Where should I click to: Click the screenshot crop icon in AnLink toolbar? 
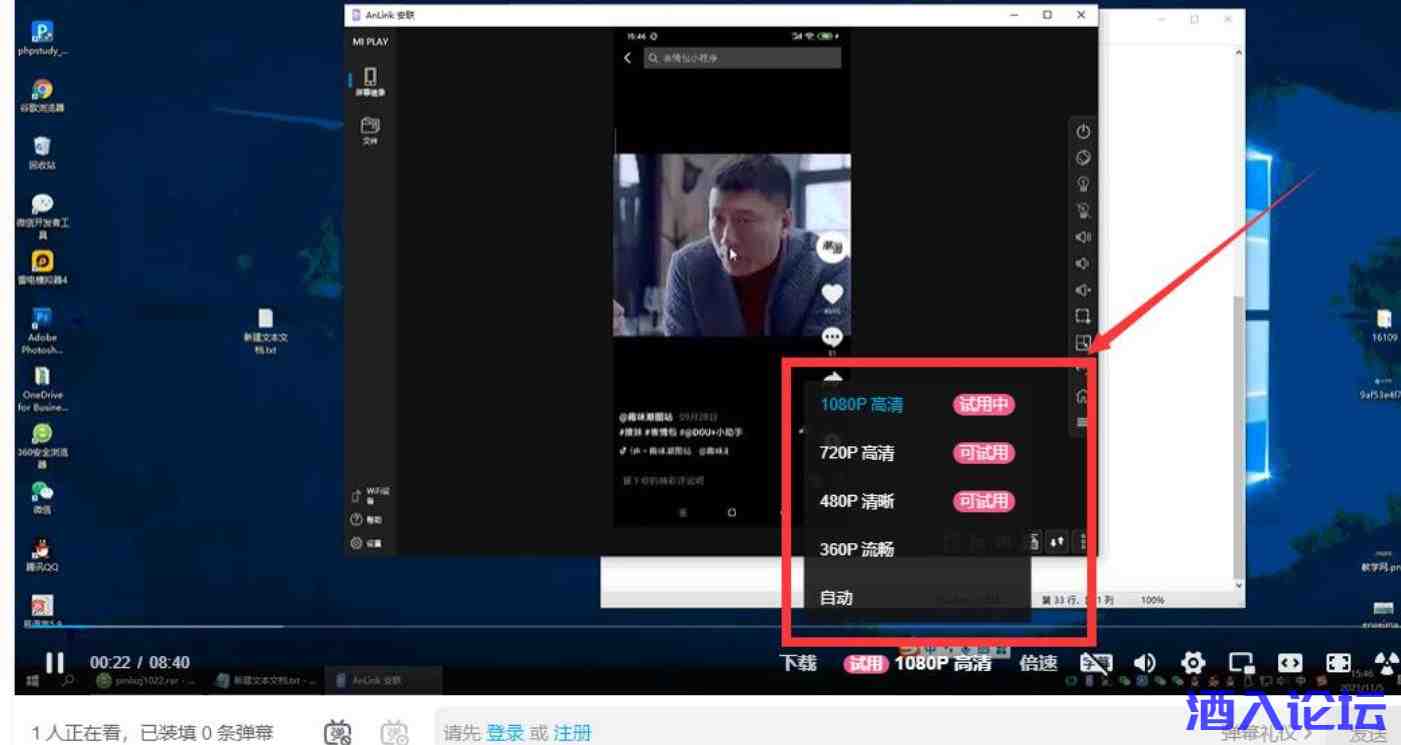click(1082, 317)
